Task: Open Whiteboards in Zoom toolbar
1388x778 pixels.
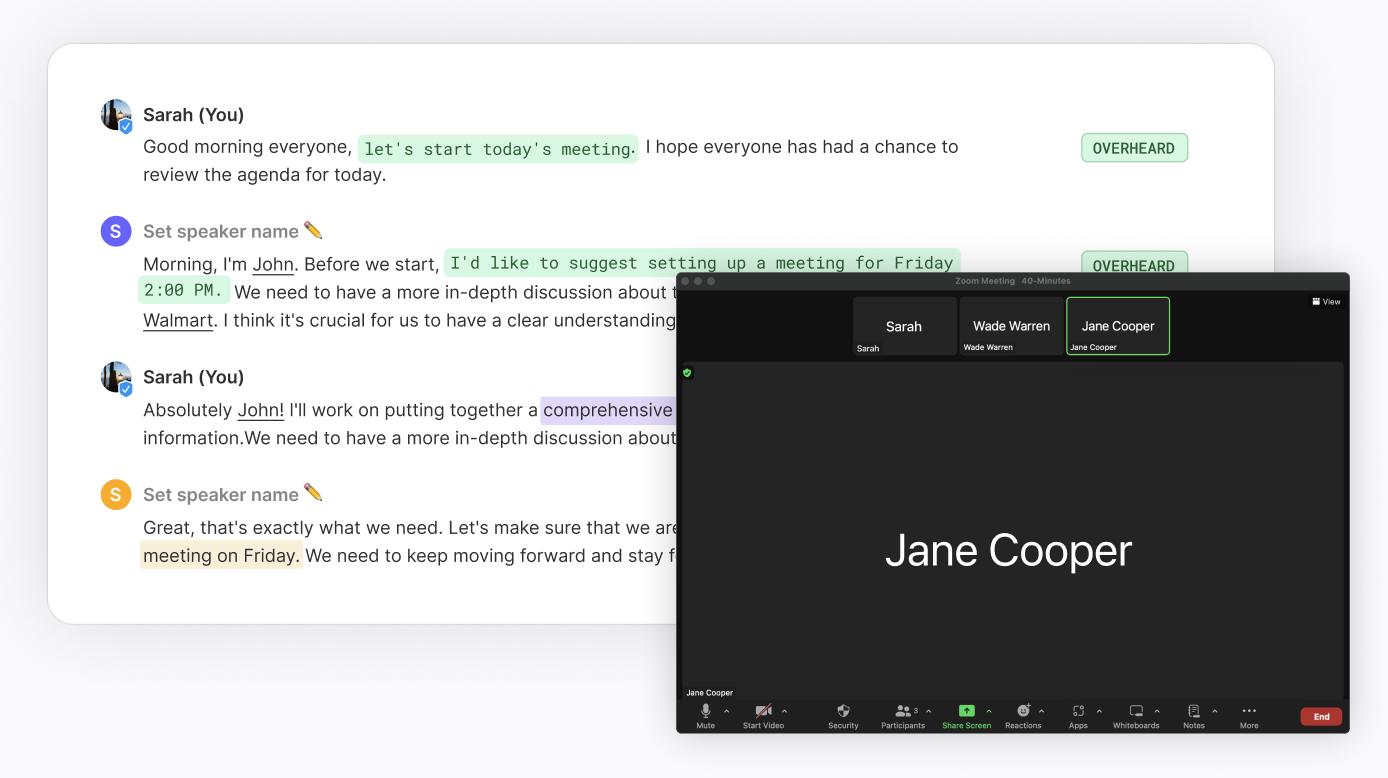Action: pos(1136,715)
